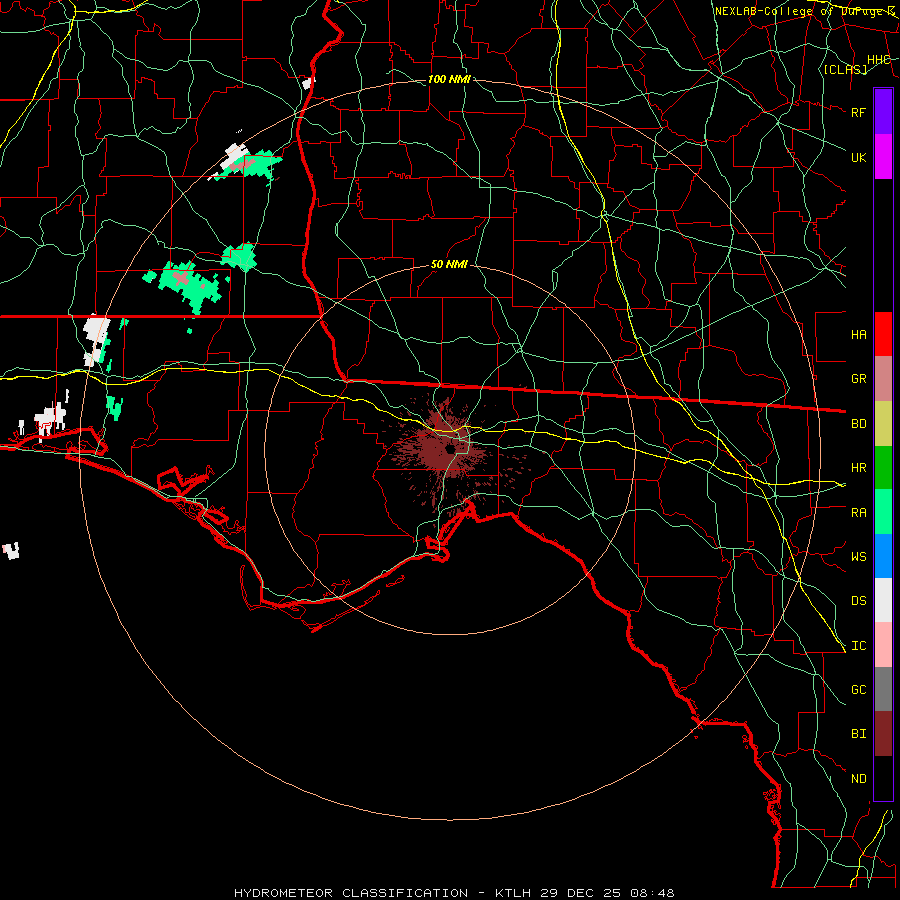This screenshot has height=900, width=900.
Task: Click the RF legend label
Action: tap(858, 112)
